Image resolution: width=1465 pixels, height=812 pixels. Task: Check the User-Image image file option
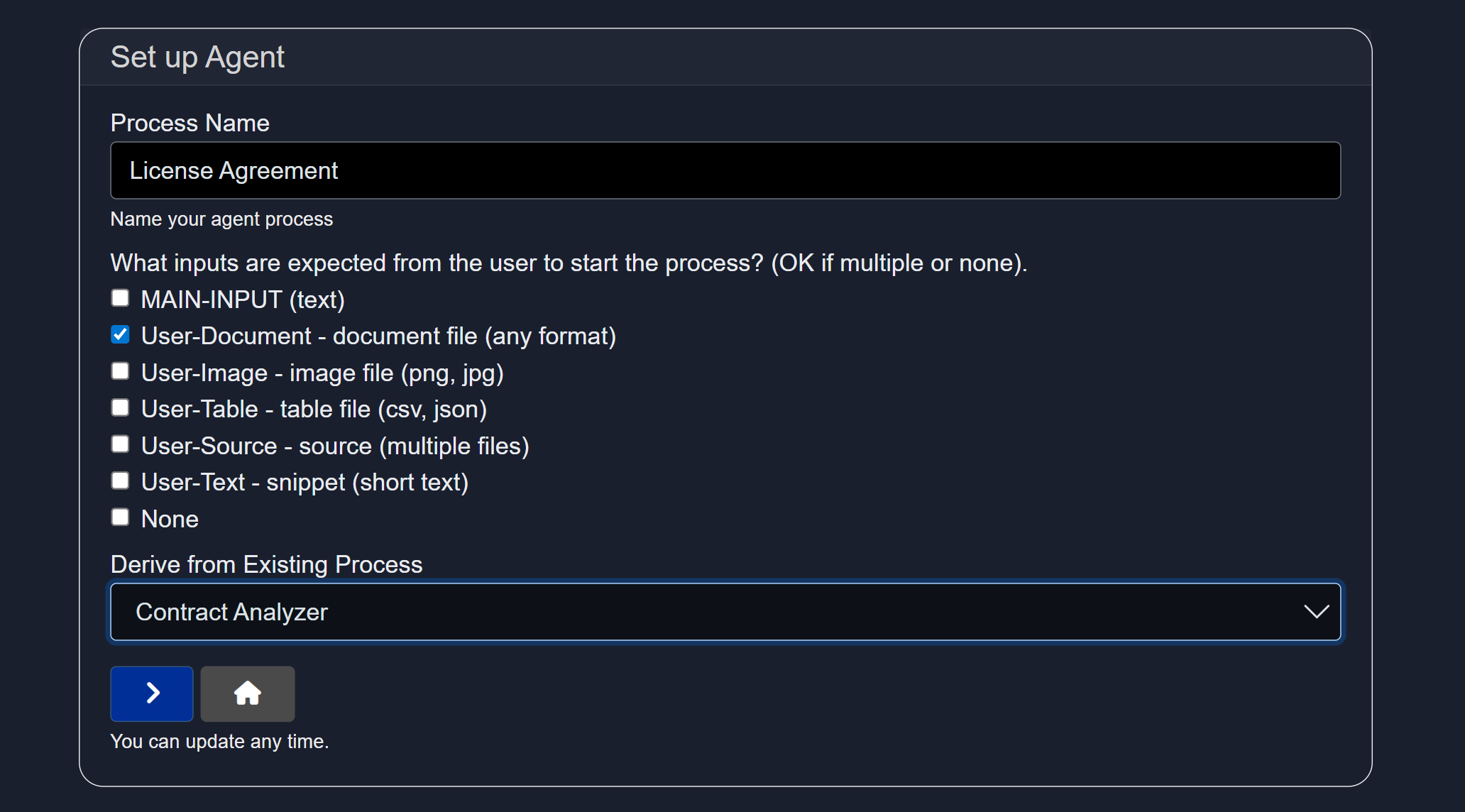coord(121,372)
